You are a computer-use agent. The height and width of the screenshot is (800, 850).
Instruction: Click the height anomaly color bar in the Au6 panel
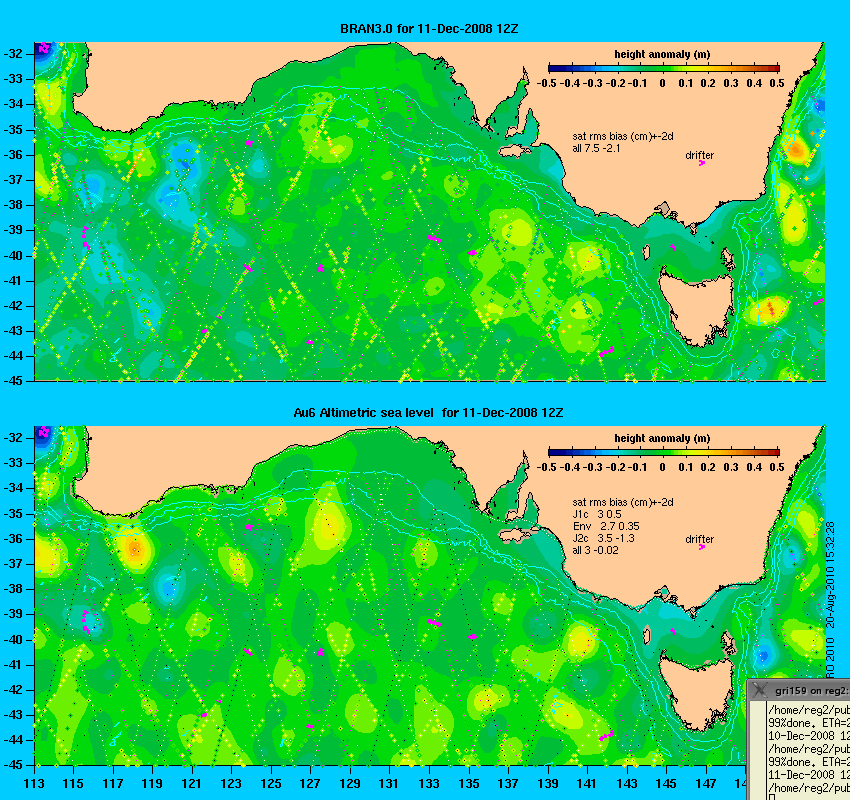pyautogui.click(x=664, y=452)
